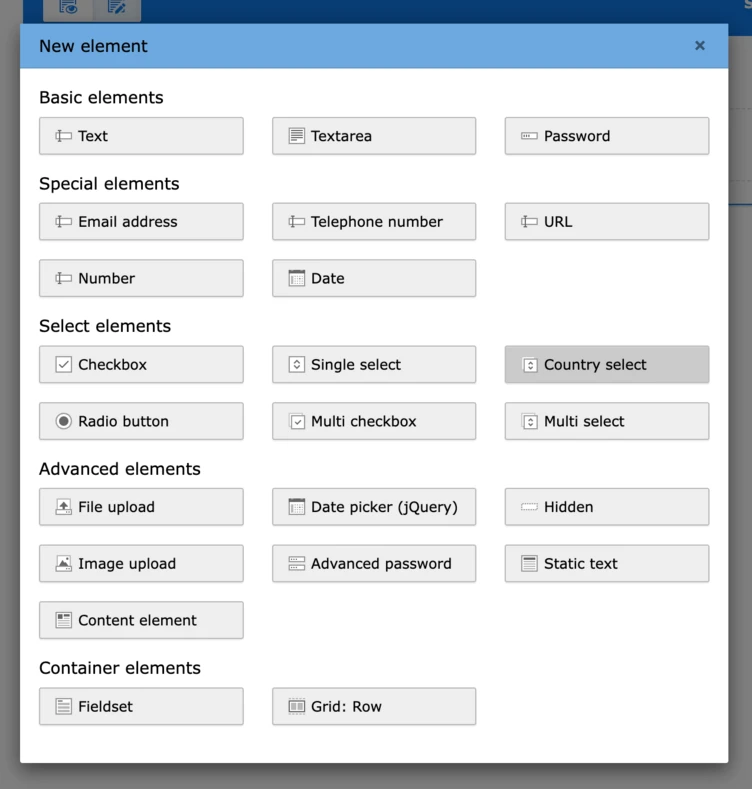
Task: Select the highlighted Country select element
Action: [x=607, y=364]
